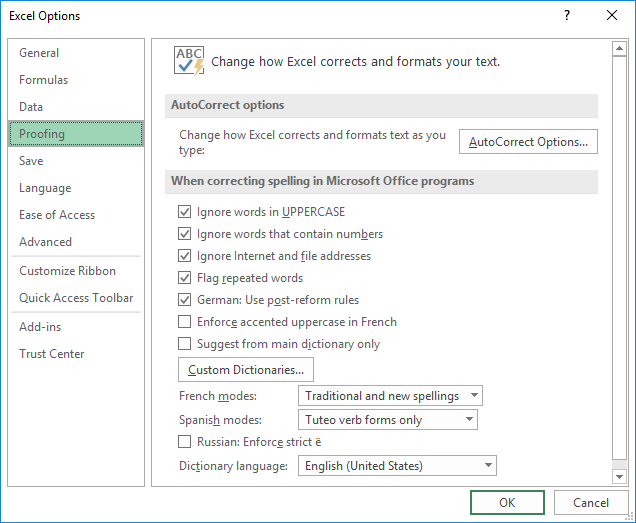The width and height of the screenshot is (636, 523).
Task: Enable Russian Enforce strict ё checkbox
Action: pyautogui.click(x=185, y=441)
